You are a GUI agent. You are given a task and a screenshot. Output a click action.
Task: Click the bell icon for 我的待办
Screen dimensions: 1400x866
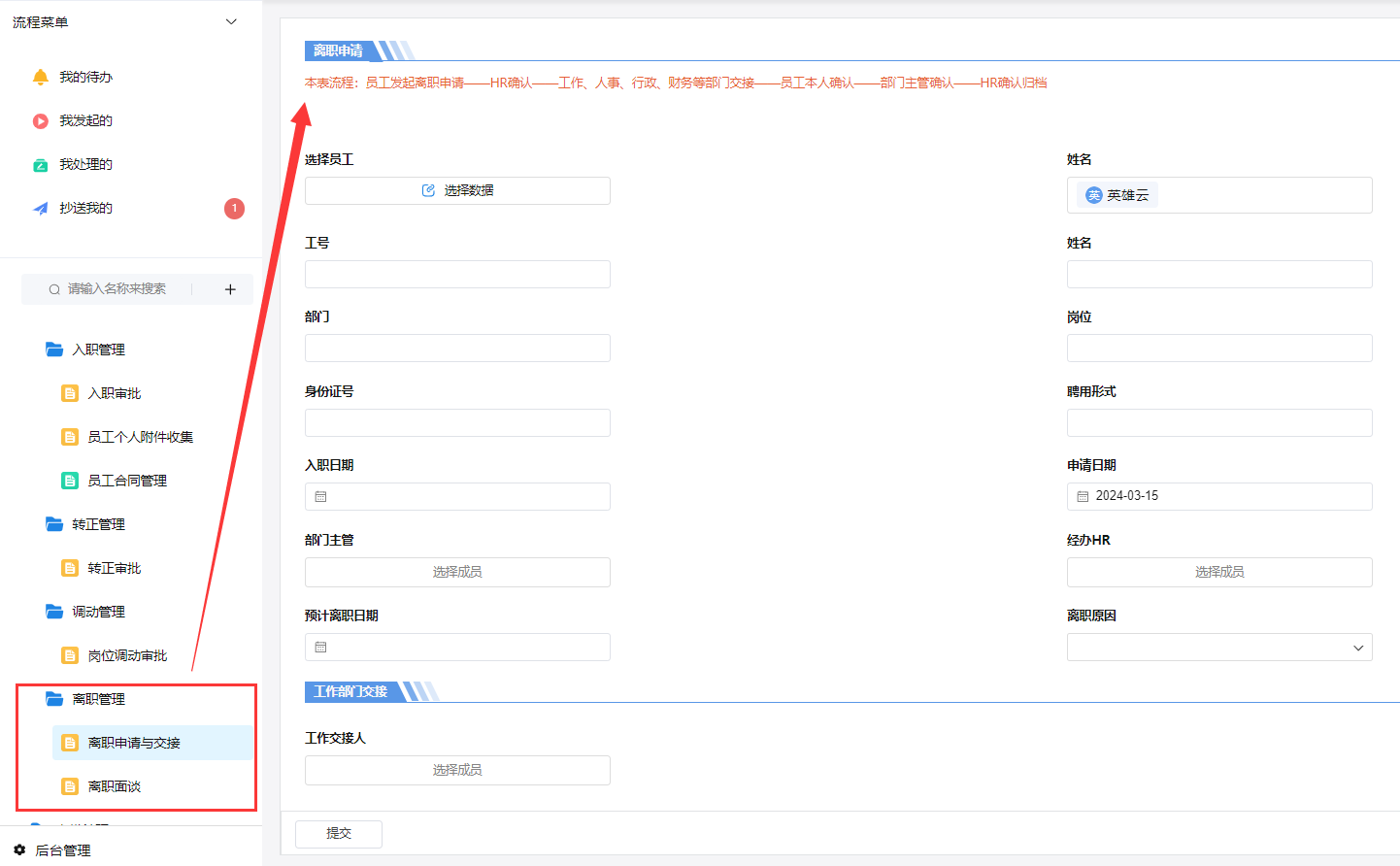[40, 77]
